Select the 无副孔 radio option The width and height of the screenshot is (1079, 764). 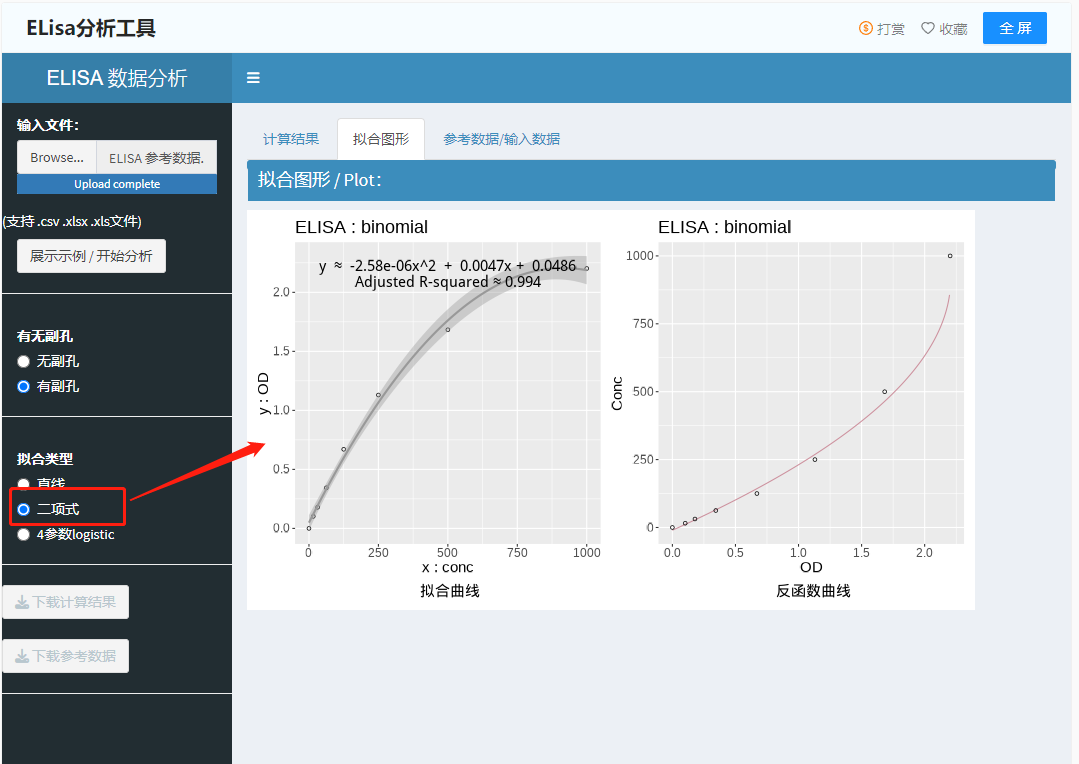point(23,361)
